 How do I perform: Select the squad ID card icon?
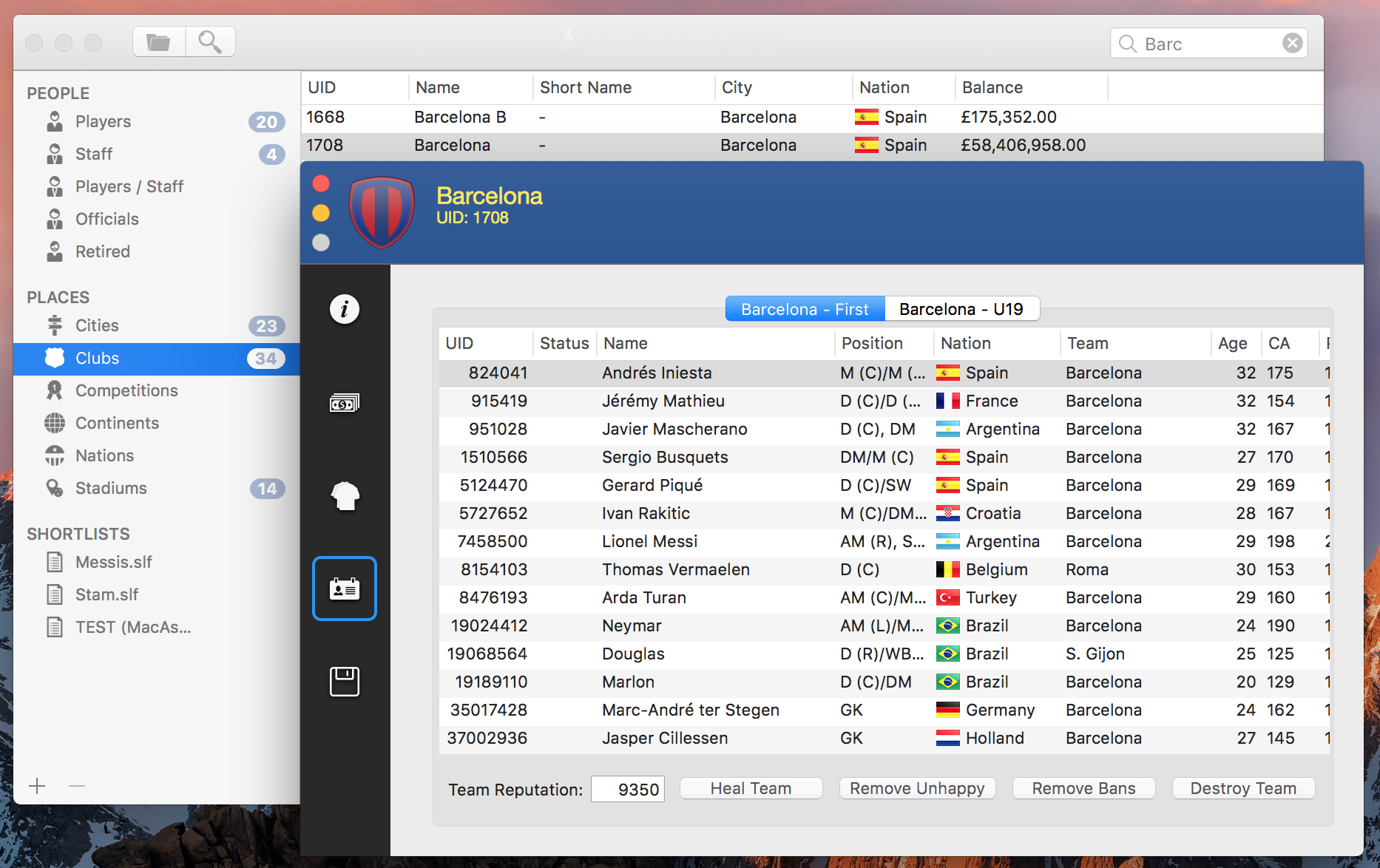[x=345, y=589]
